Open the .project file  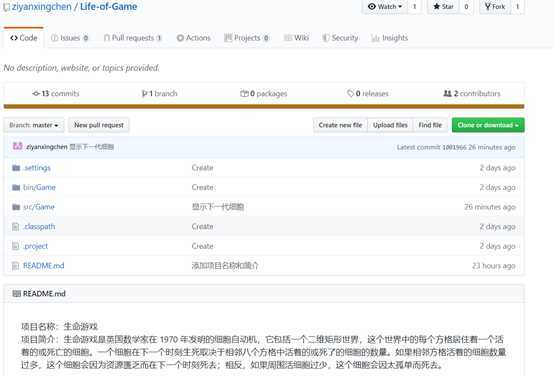35,246
